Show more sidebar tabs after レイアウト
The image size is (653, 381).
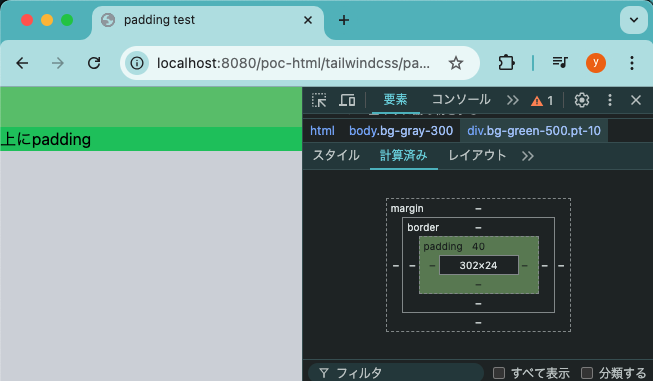[x=528, y=156]
